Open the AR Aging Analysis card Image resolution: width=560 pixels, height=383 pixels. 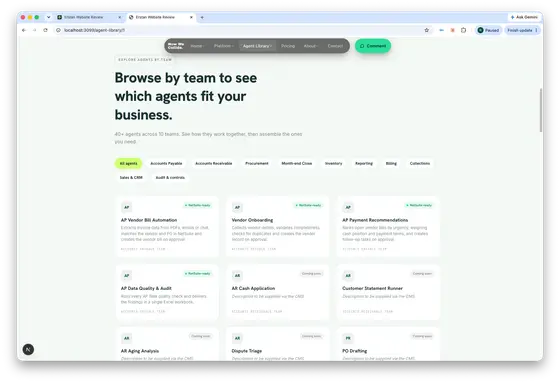(x=167, y=344)
